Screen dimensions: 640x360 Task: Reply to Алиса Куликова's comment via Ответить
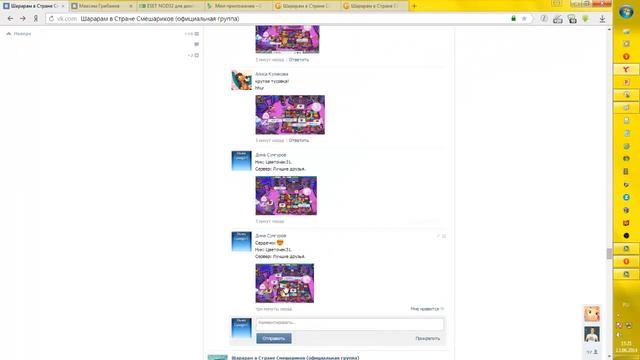299,140
